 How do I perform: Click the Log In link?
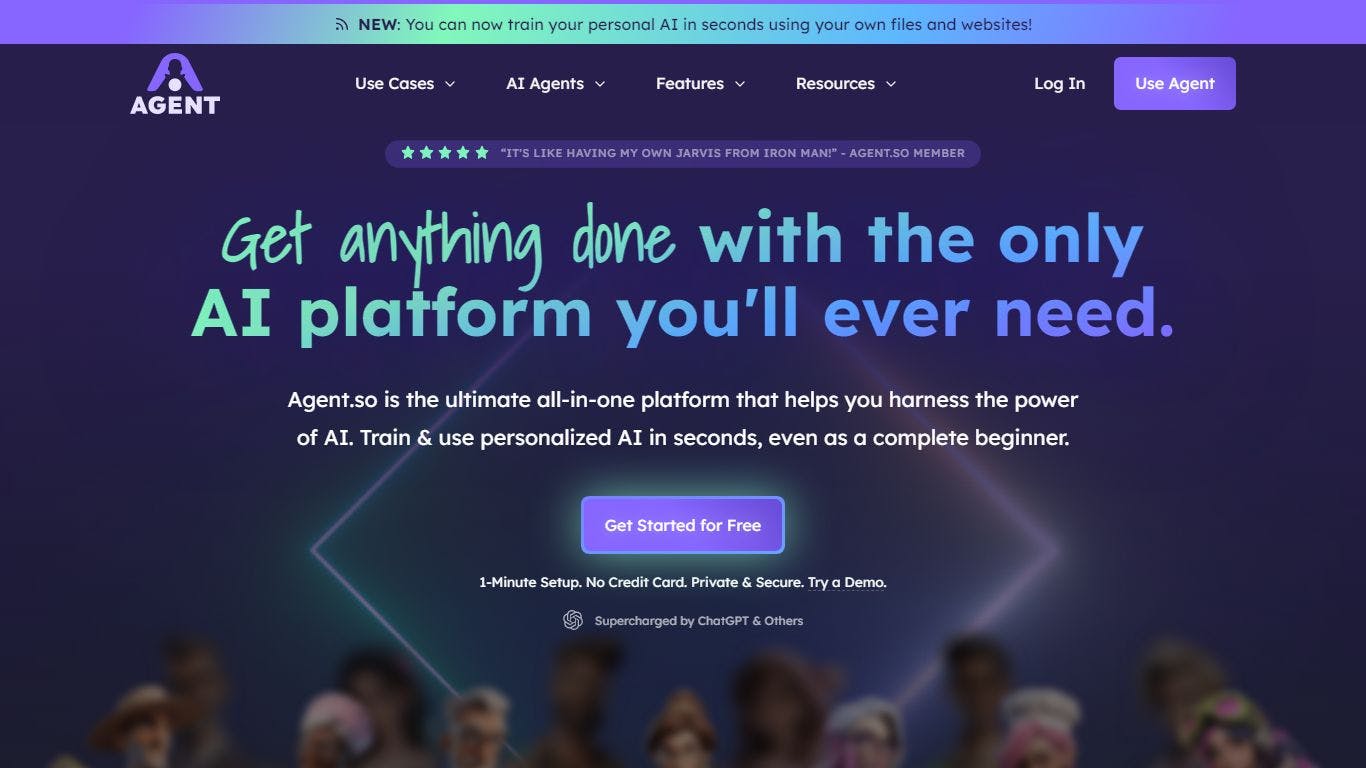coord(1059,83)
